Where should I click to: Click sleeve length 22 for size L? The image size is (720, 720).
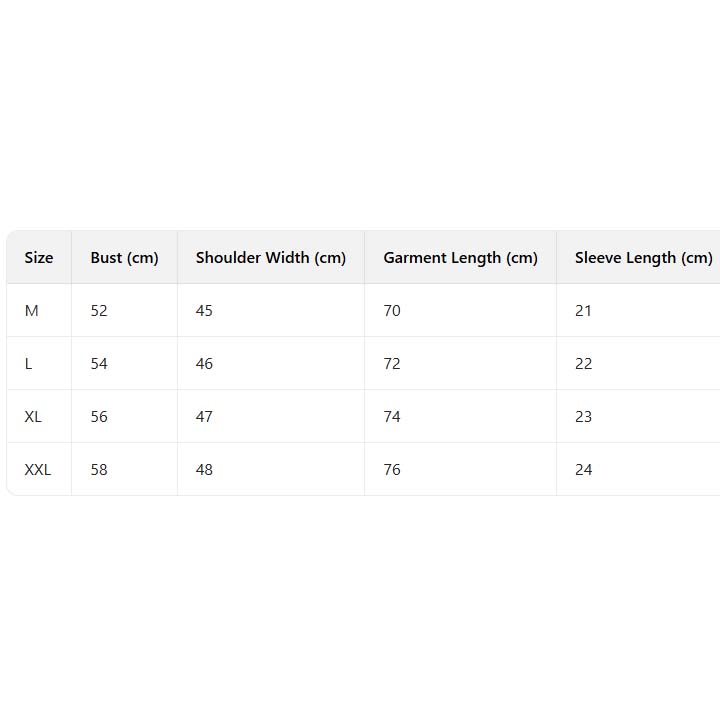[584, 364]
